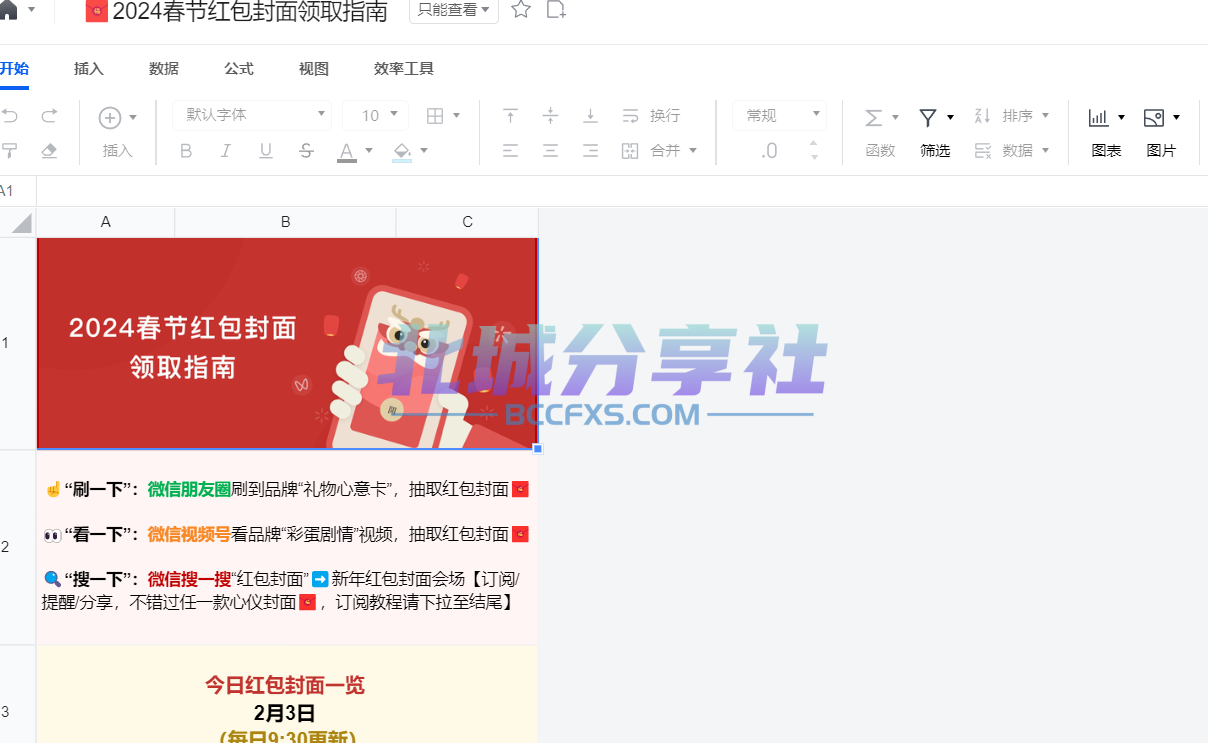
Task: Open the 公式 tab
Action: 239,69
